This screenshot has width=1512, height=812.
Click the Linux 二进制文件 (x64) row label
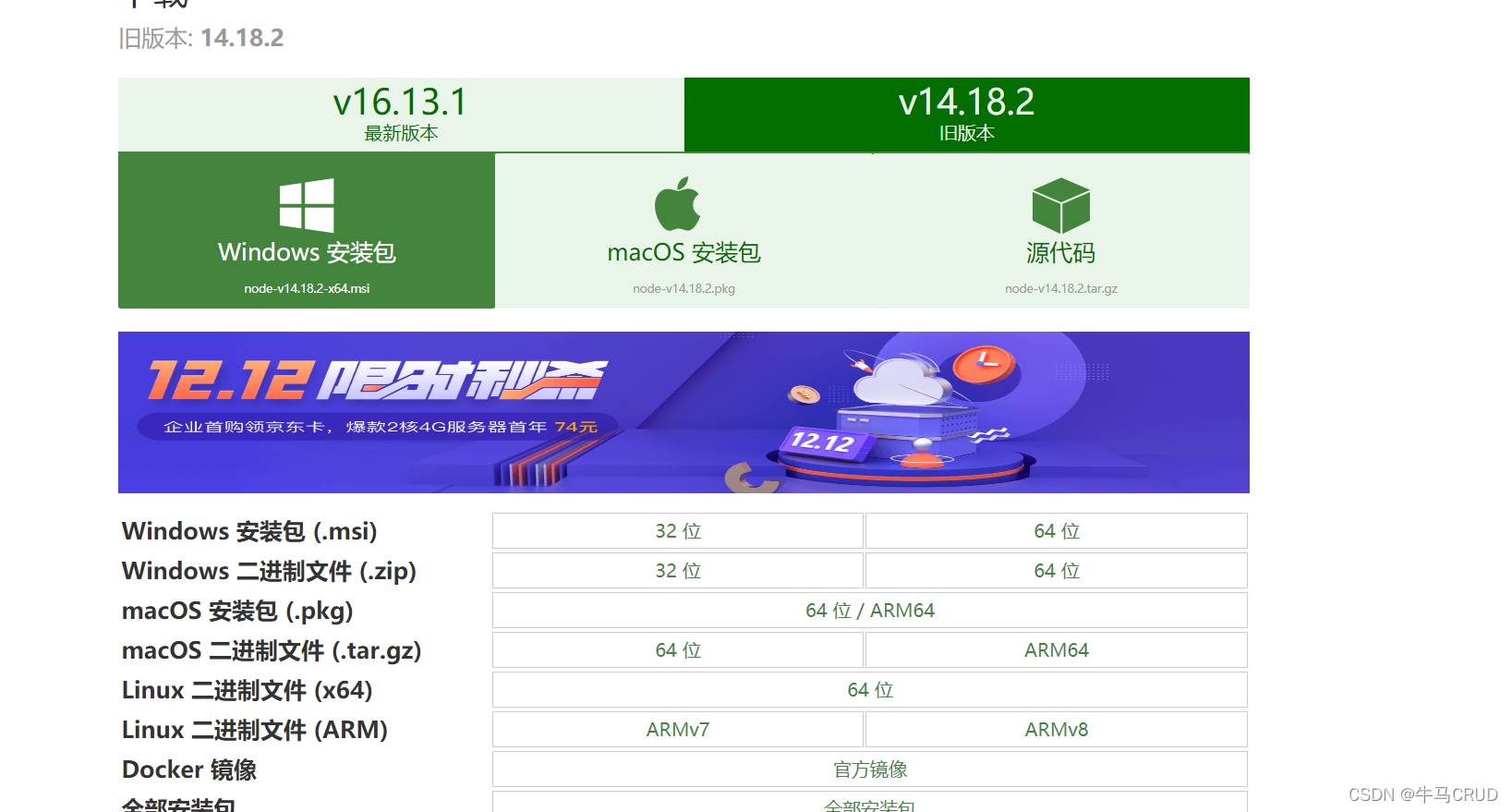tap(248, 690)
